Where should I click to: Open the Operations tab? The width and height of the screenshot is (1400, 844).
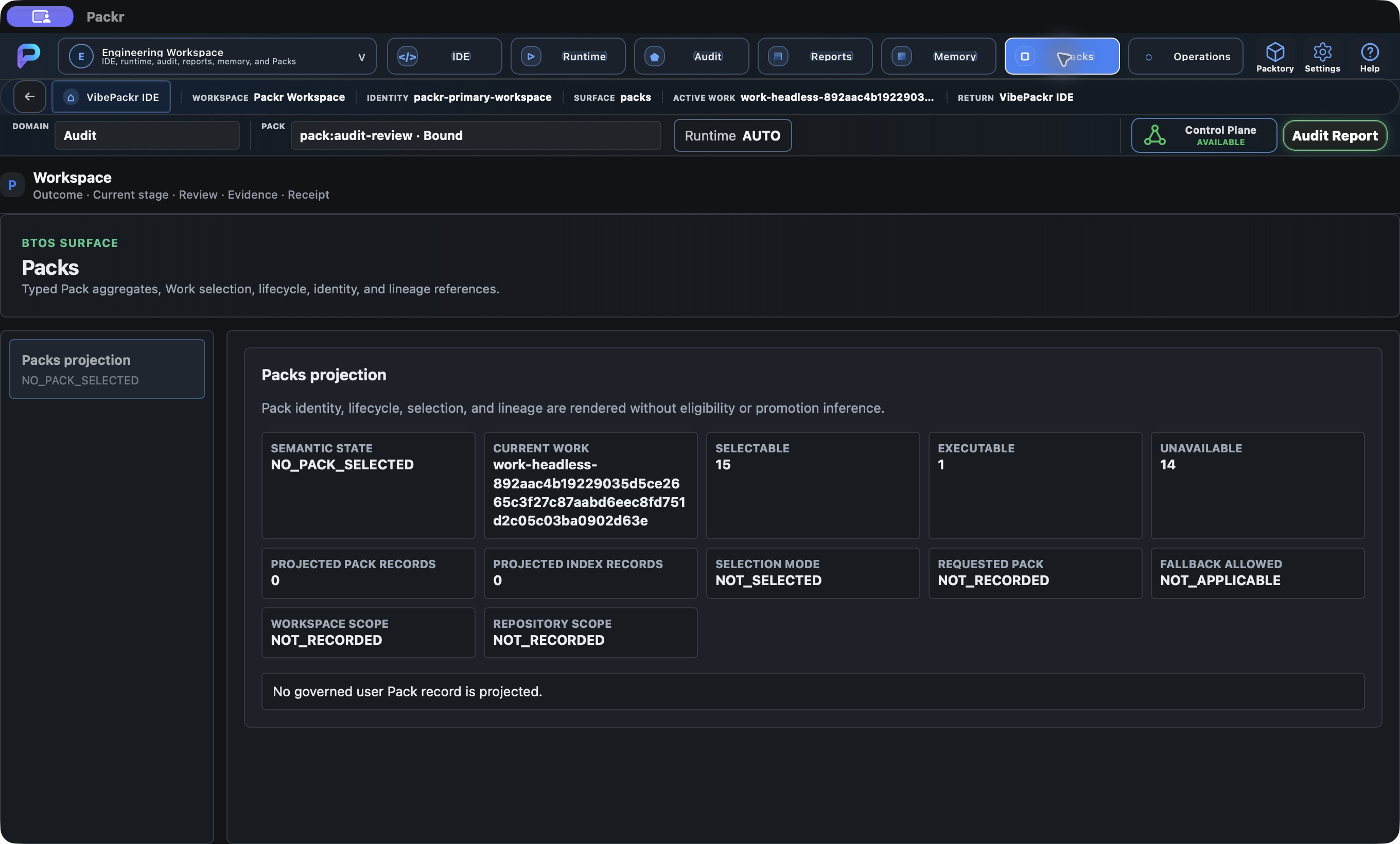tap(1185, 56)
